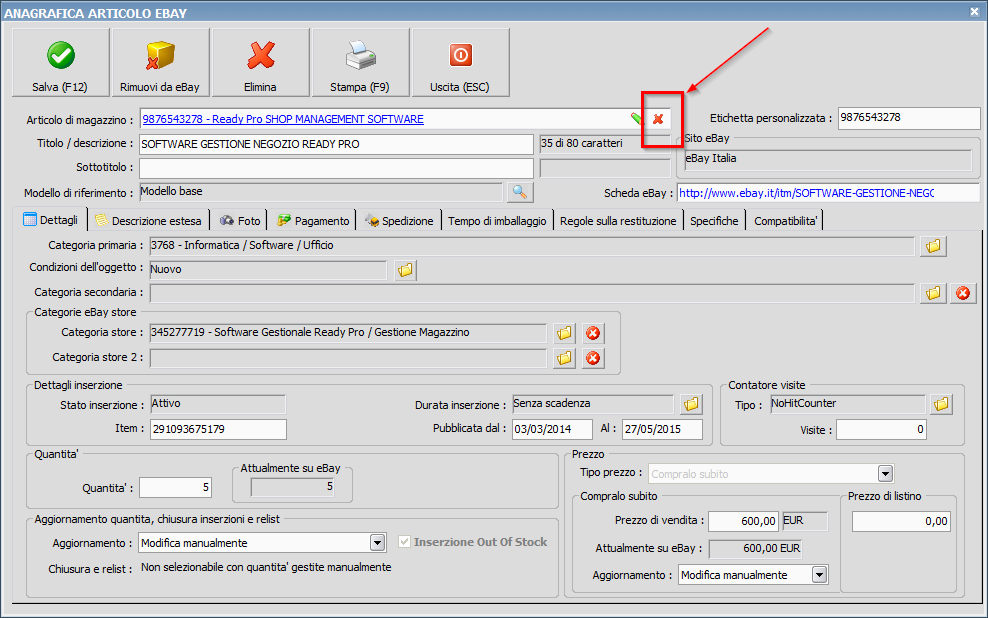Open the 9876543278 Ready Pro article link

[283, 119]
